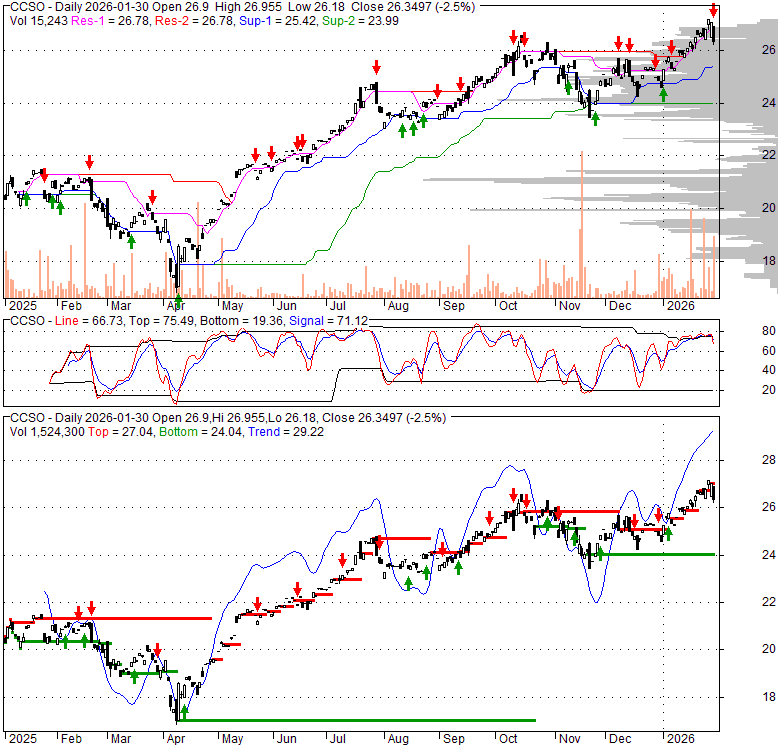Image resolution: width=780 pixels, height=745 pixels.
Task: Click the red arrow above mid-March bar, top chart
Action: [152, 197]
